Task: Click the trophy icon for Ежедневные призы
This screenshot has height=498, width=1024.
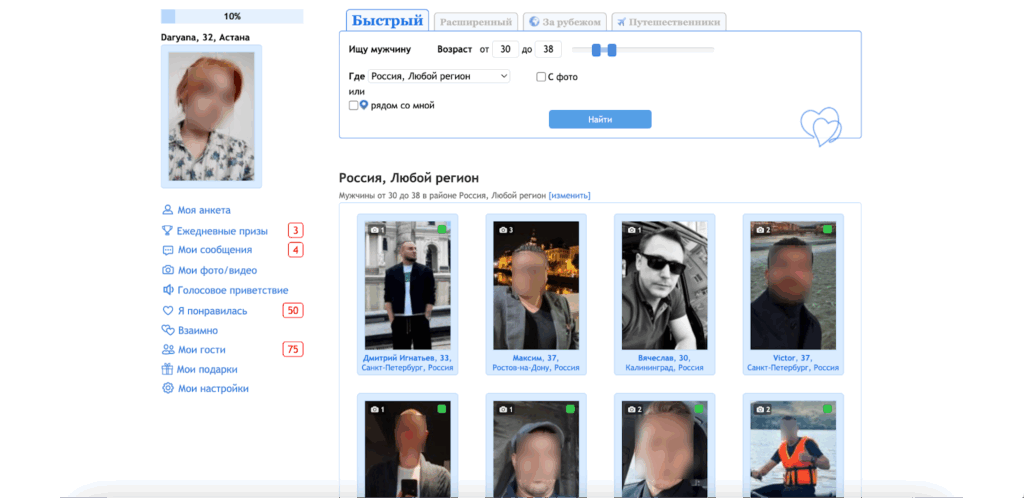Action: (168, 230)
